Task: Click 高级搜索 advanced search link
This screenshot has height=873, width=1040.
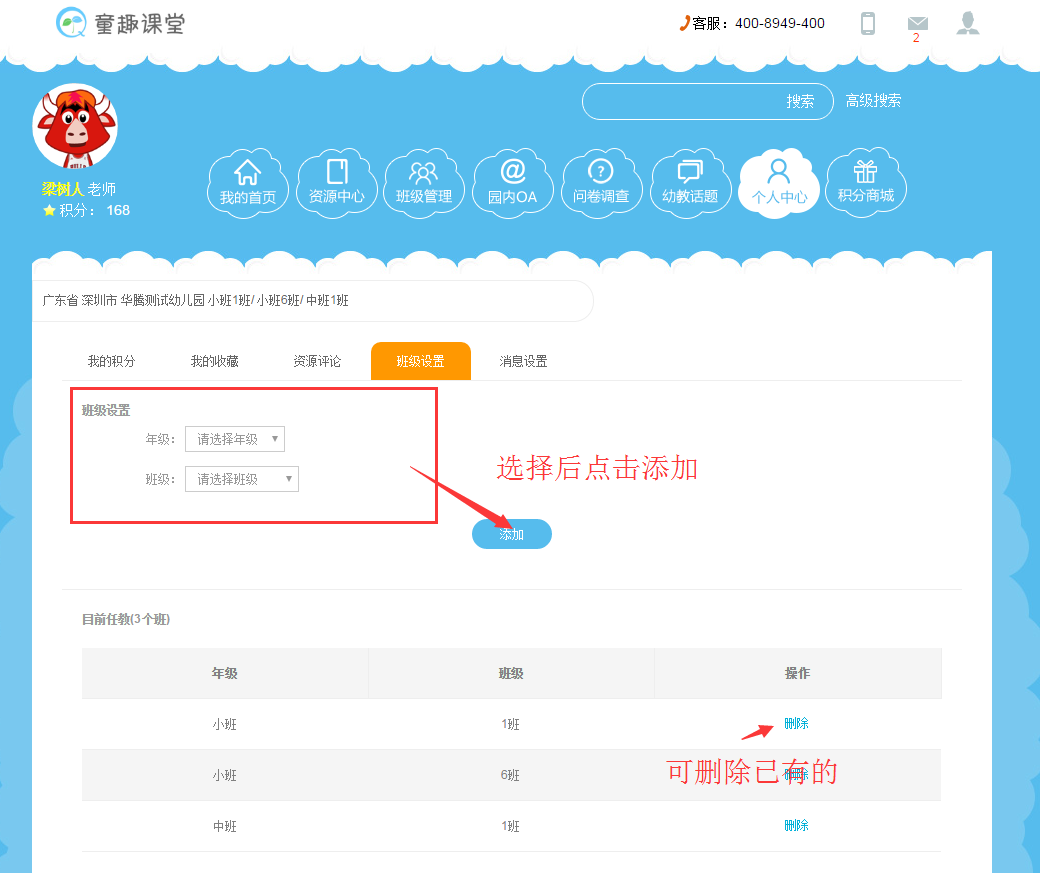Action: click(x=873, y=101)
